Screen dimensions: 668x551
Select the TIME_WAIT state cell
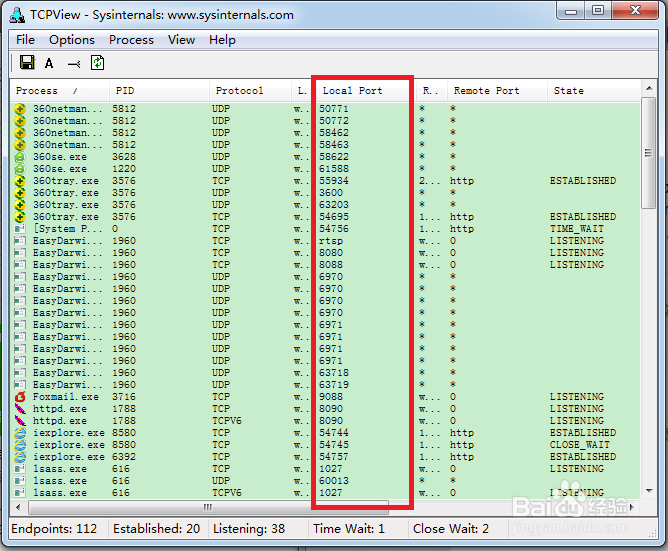(577, 229)
